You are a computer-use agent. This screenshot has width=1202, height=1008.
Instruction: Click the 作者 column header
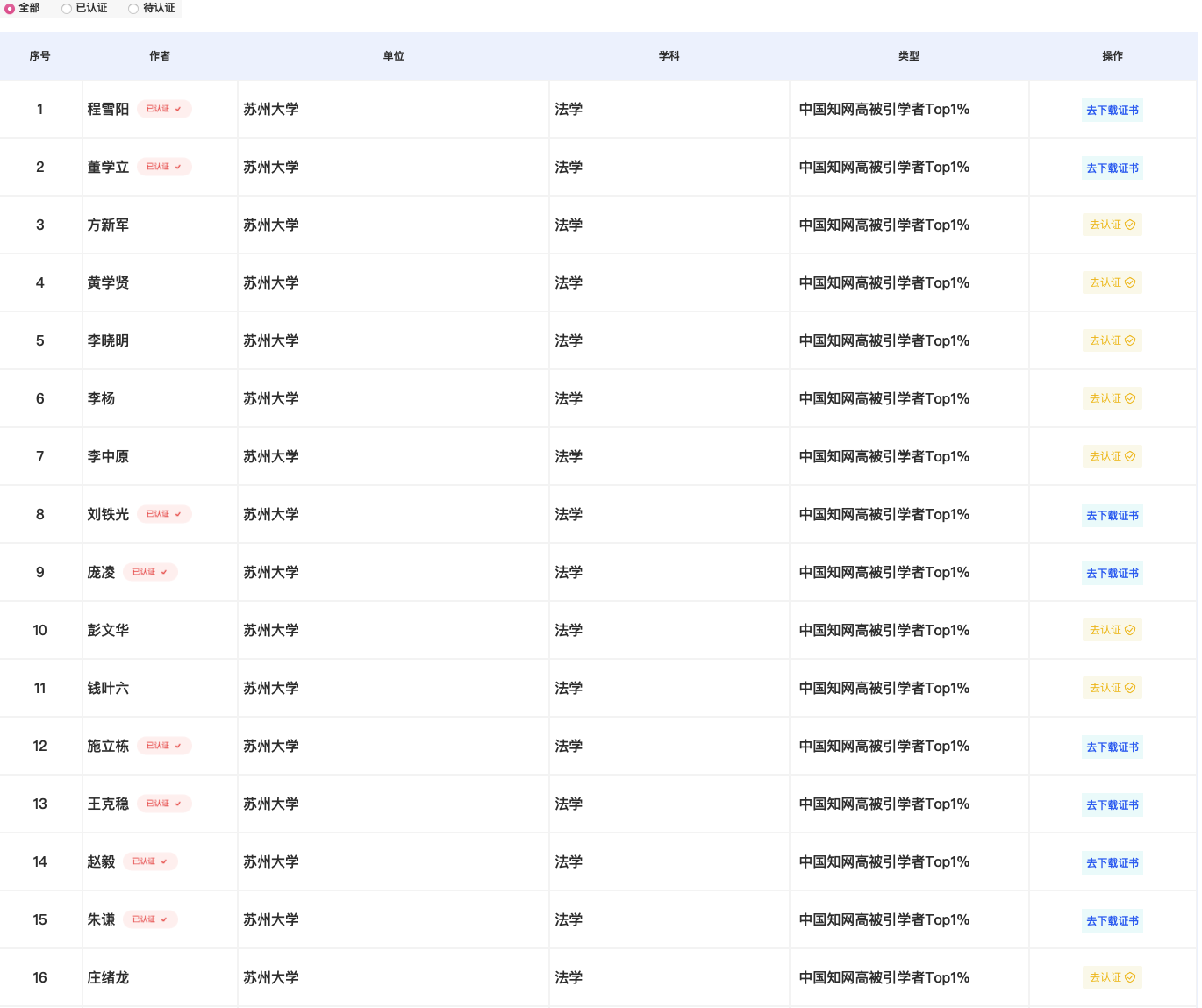tap(160, 56)
